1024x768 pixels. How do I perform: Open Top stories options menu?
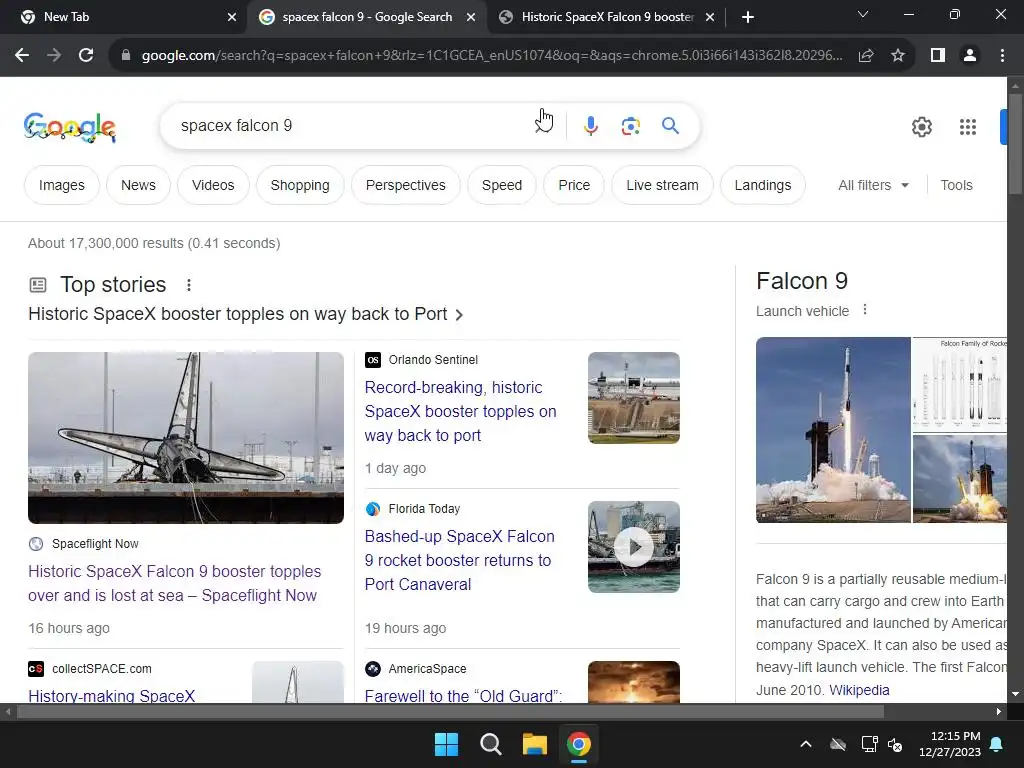click(x=189, y=285)
